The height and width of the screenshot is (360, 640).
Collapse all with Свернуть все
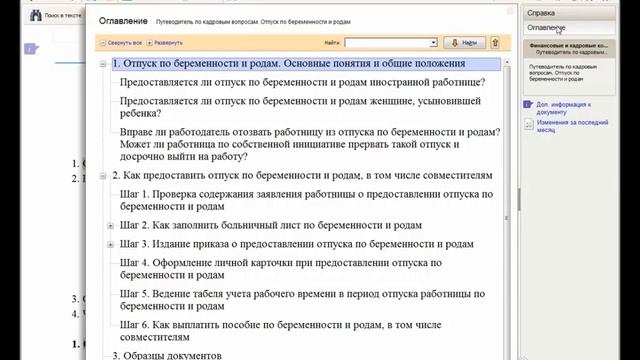[121, 43]
